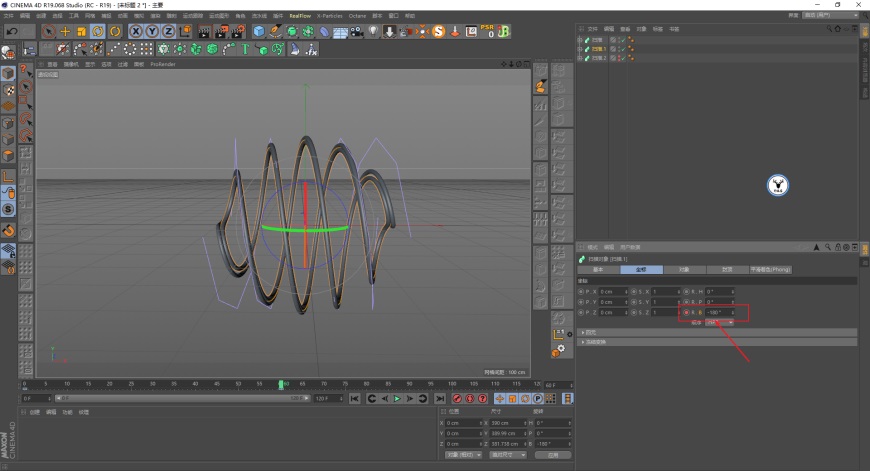
Task: Toggle R.H keyframe circle
Action: tap(686, 292)
